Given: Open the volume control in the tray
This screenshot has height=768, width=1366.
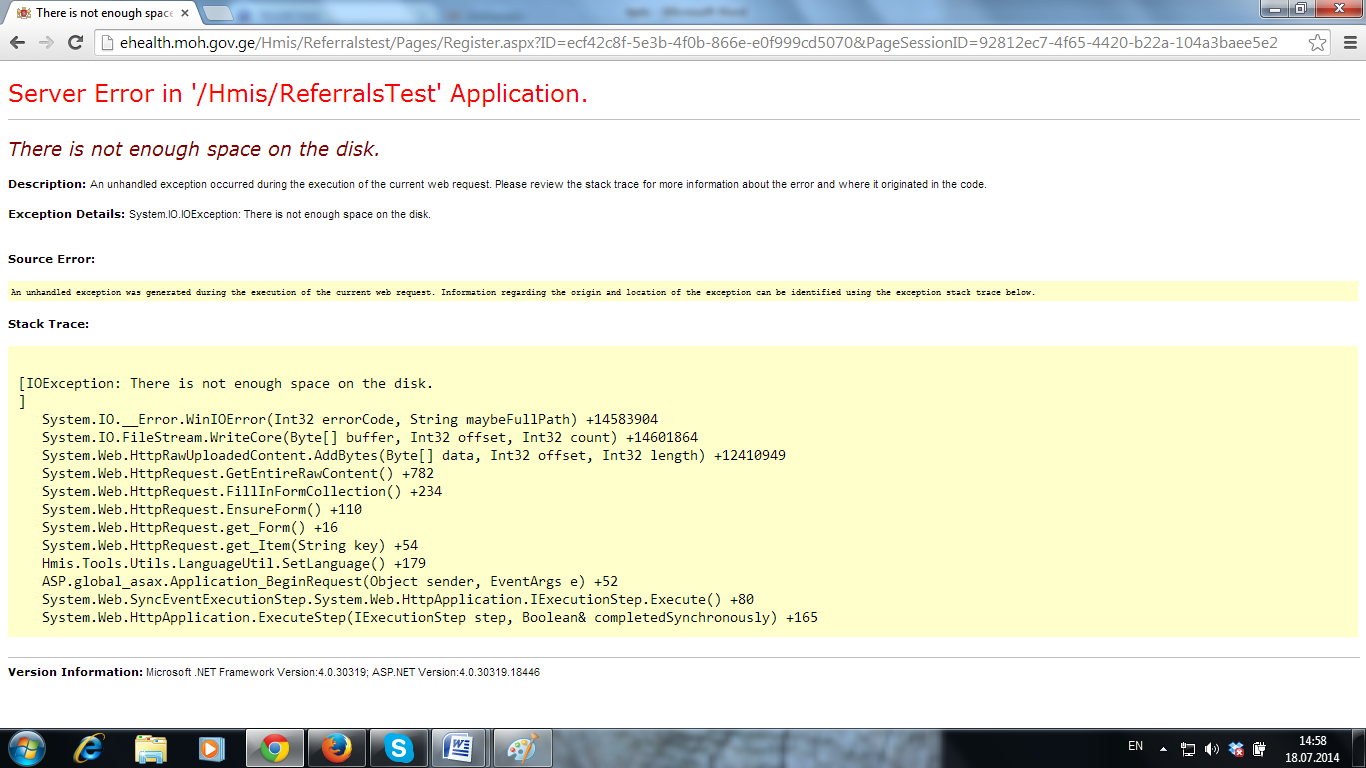Looking at the screenshot, I should [1212, 748].
